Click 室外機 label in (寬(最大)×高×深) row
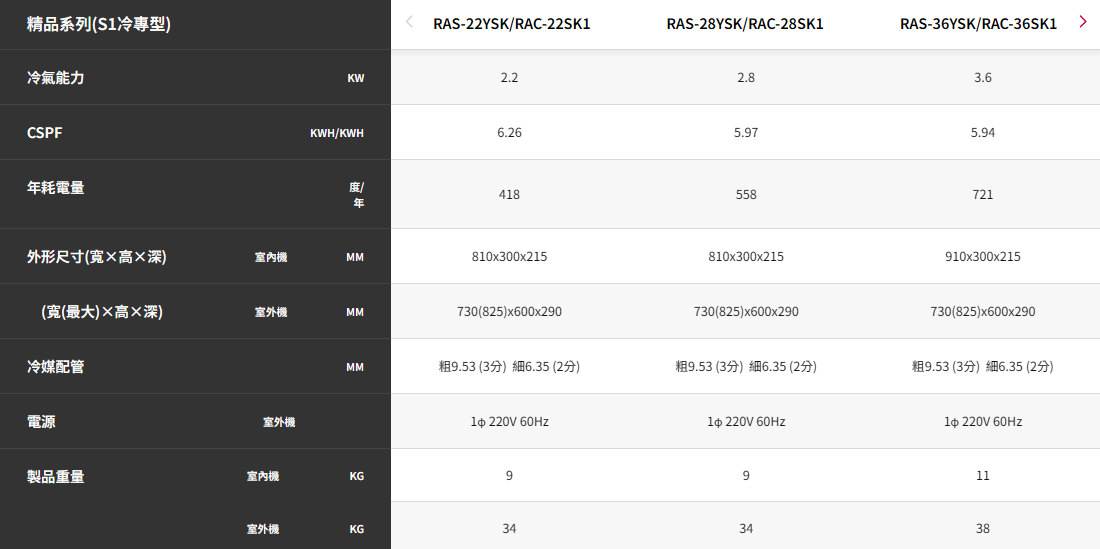This screenshot has width=1100, height=549. pos(271,312)
